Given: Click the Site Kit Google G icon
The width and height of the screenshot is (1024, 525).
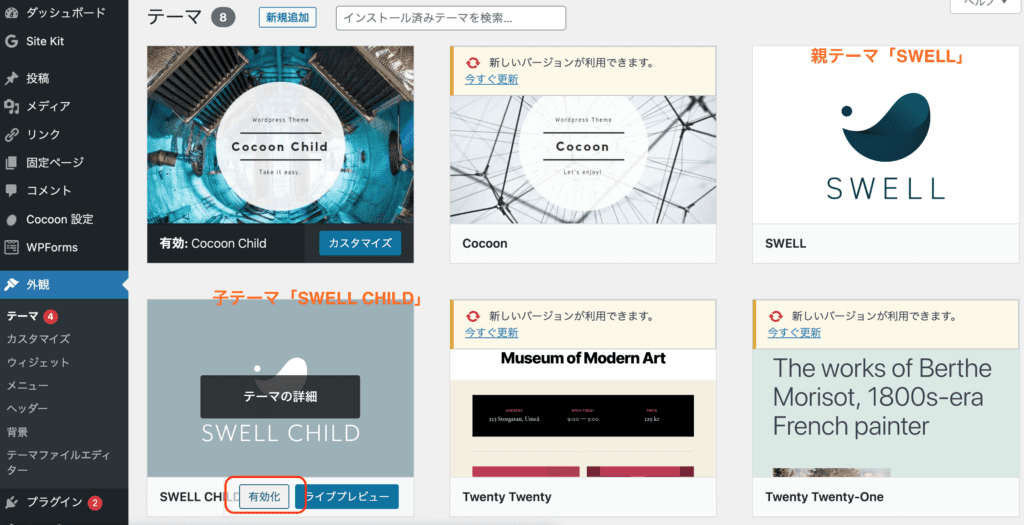Looking at the screenshot, I should [11, 41].
